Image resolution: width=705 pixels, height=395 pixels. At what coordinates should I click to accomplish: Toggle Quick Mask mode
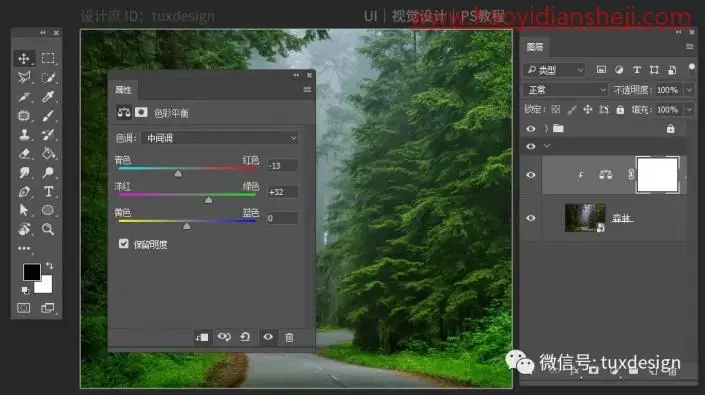tap(24, 308)
